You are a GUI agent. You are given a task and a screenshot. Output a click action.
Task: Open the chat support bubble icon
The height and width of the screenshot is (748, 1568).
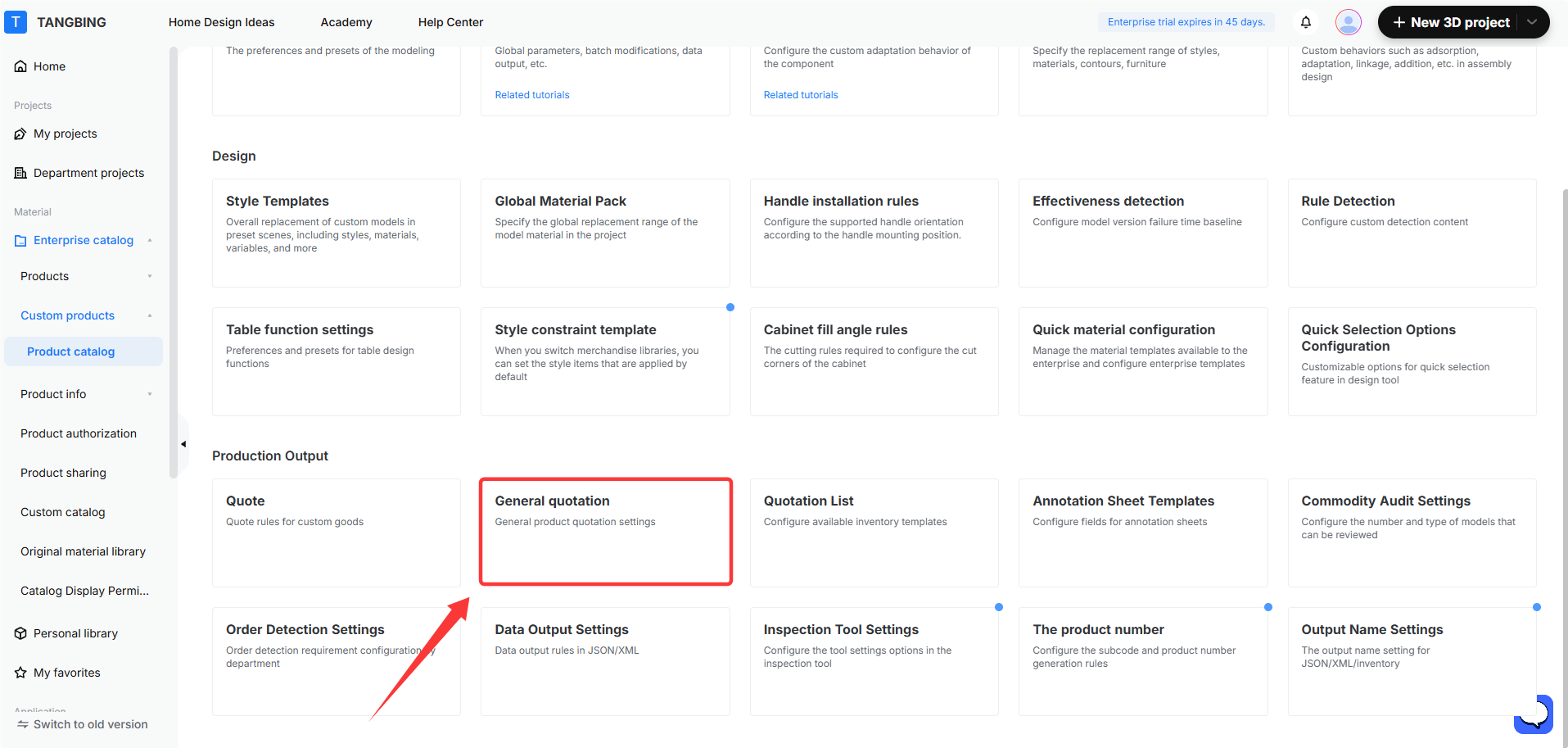[x=1534, y=714]
